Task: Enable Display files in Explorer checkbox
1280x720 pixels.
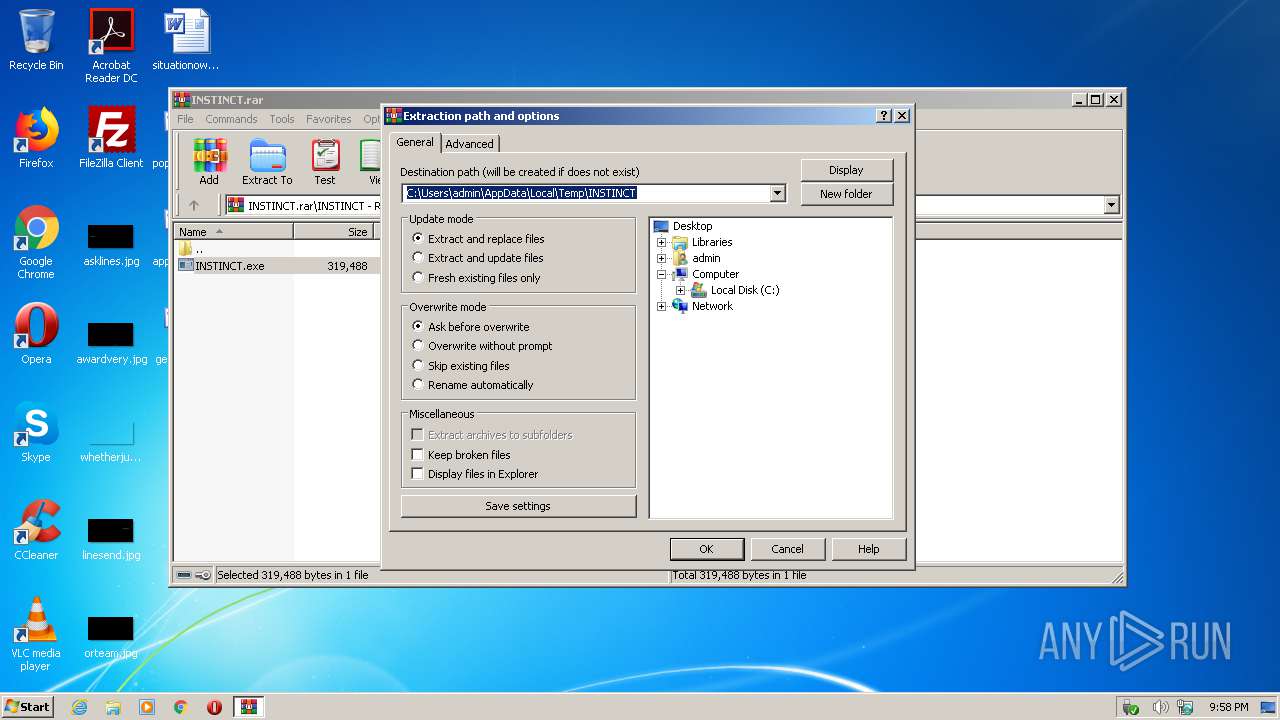Action: point(418,474)
